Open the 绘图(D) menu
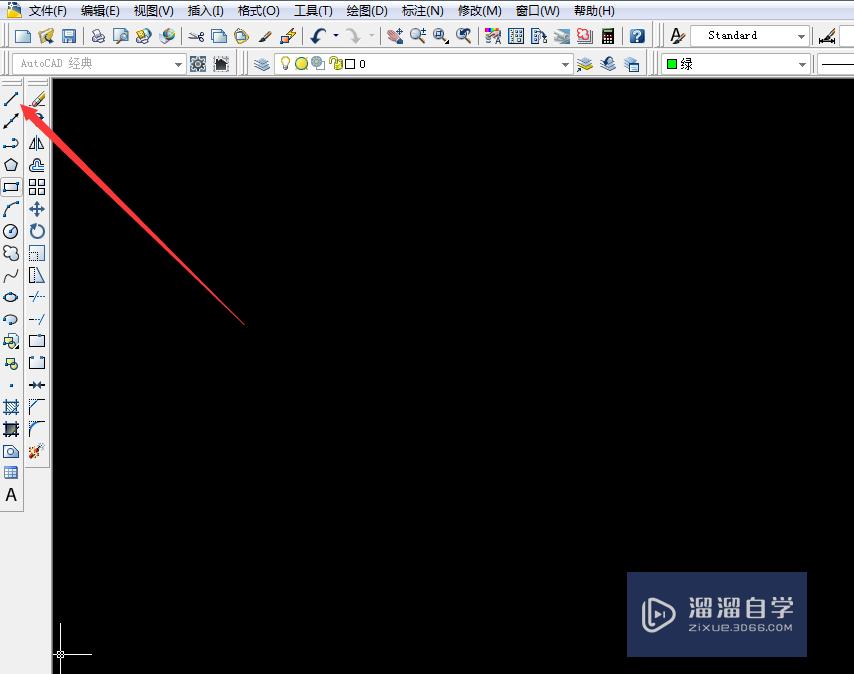The height and width of the screenshot is (674, 854). [366, 11]
